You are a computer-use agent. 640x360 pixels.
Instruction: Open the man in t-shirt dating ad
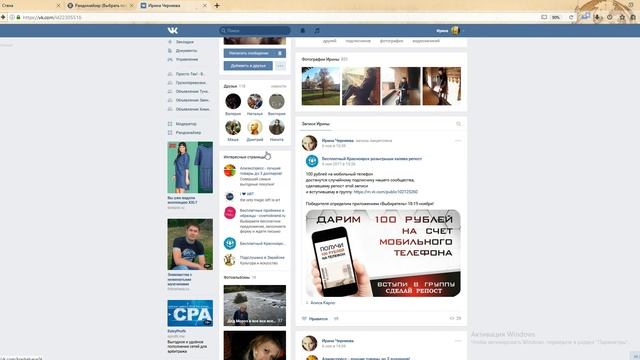(190, 244)
